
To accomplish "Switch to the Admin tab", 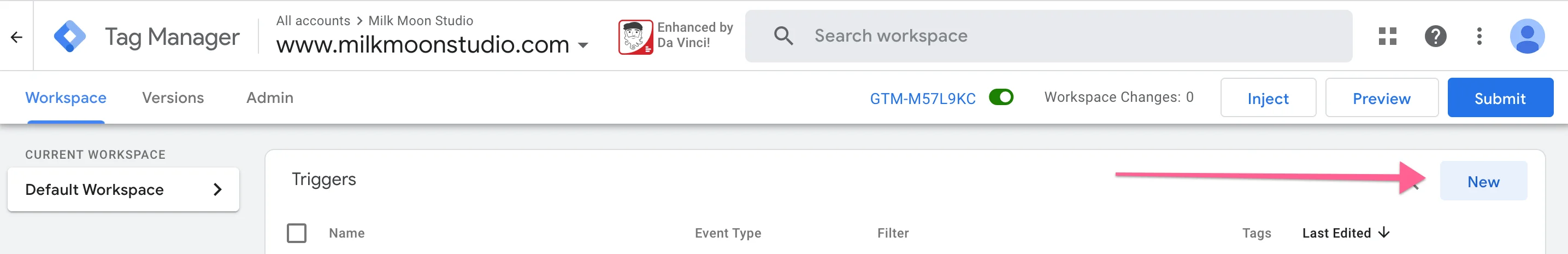I will click(x=270, y=97).
